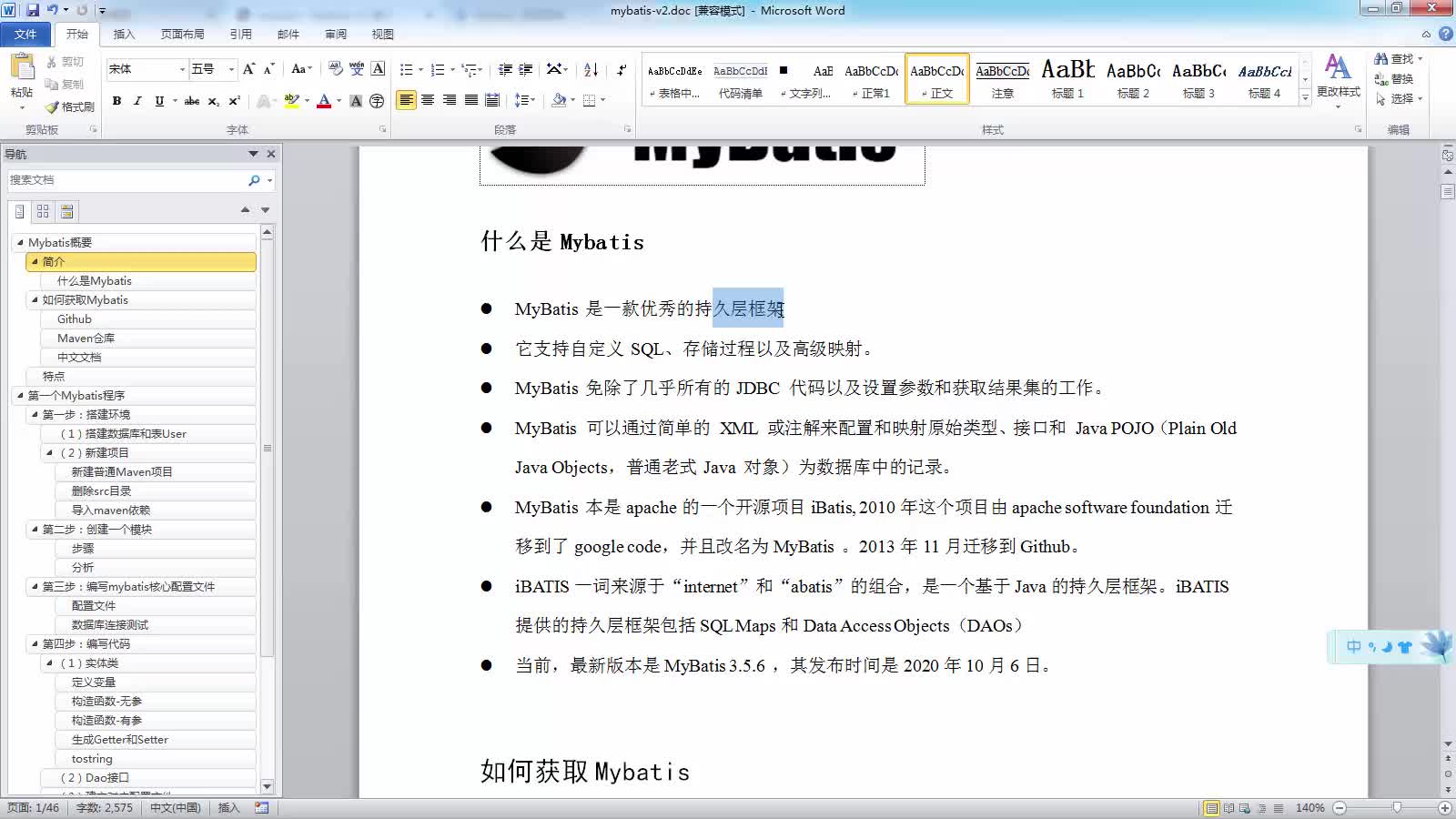Image resolution: width=1456 pixels, height=819 pixels.
Task: Collapse the 第一个Mybatis程序 tree node
Action: 20,395
